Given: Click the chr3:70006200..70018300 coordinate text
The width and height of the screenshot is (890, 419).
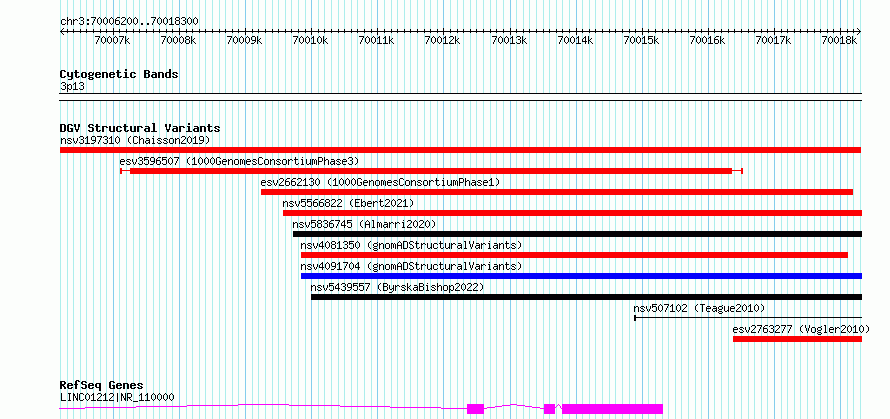Looking at the screenshot, I should (129, 21).
